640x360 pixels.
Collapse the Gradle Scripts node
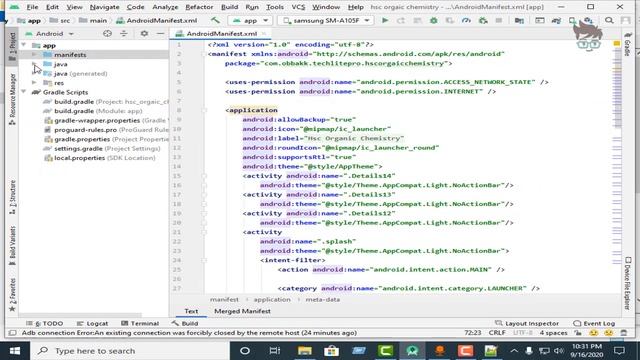(23, 92)
